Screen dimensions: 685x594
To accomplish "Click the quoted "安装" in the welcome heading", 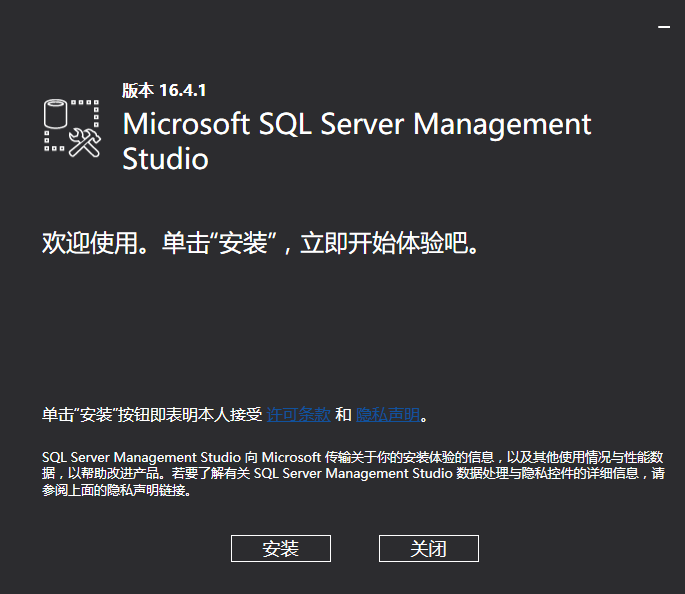I will [242, 243].
